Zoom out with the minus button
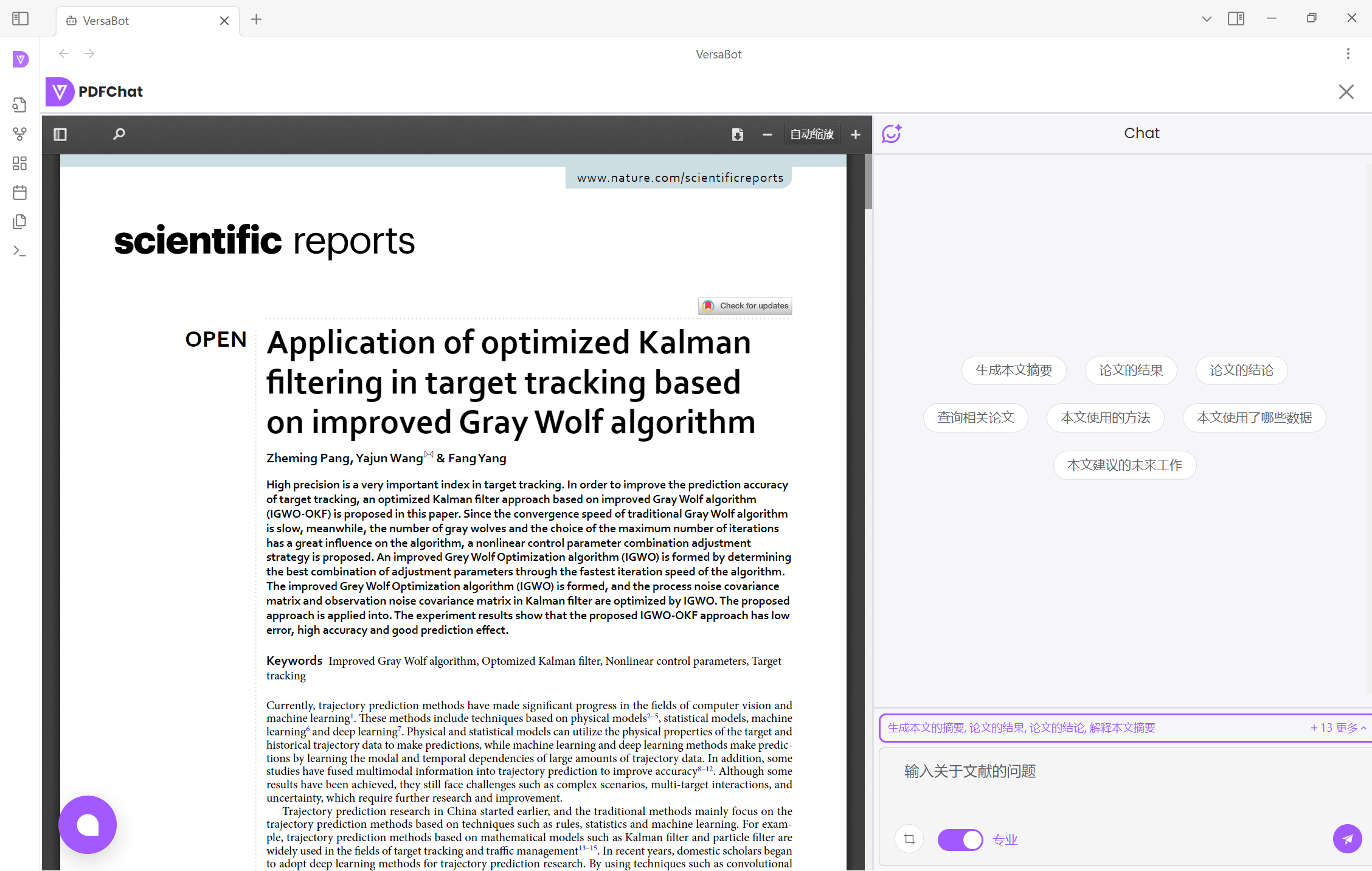This screenshot has height=871, width=1372. [767, 134]
